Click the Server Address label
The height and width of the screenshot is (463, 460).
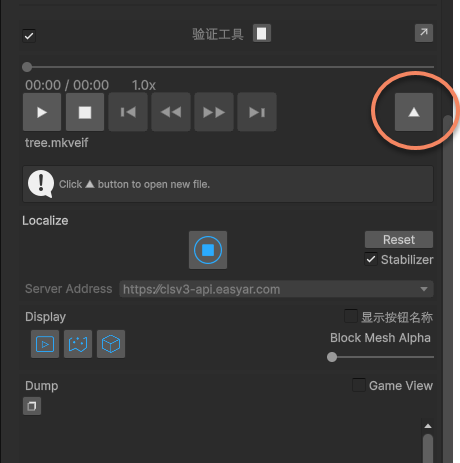pos(69,289)
